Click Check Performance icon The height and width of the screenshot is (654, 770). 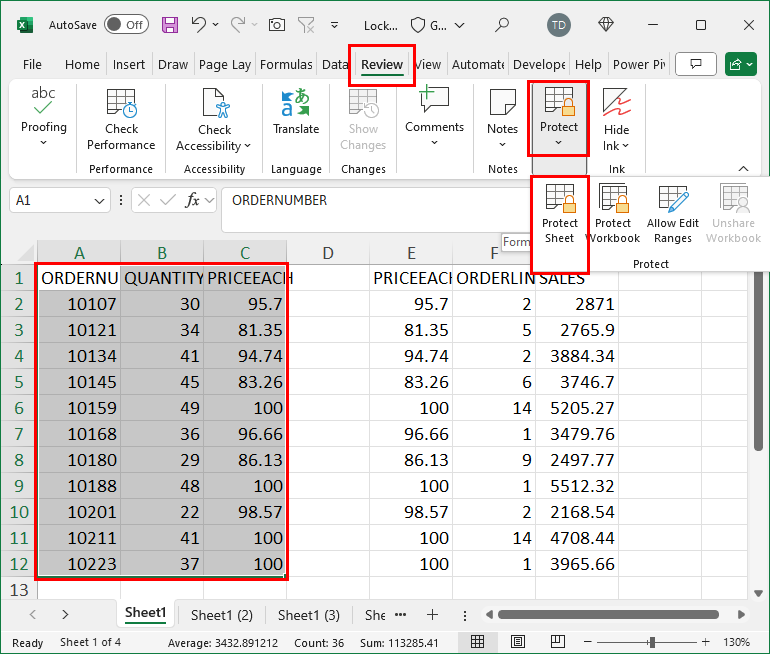point(121,104)
